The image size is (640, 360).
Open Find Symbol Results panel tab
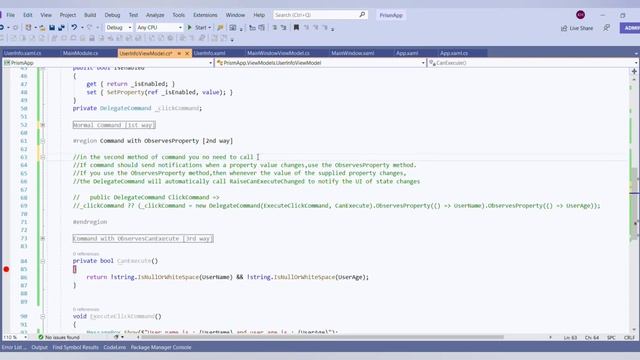(x=76, y=347)
